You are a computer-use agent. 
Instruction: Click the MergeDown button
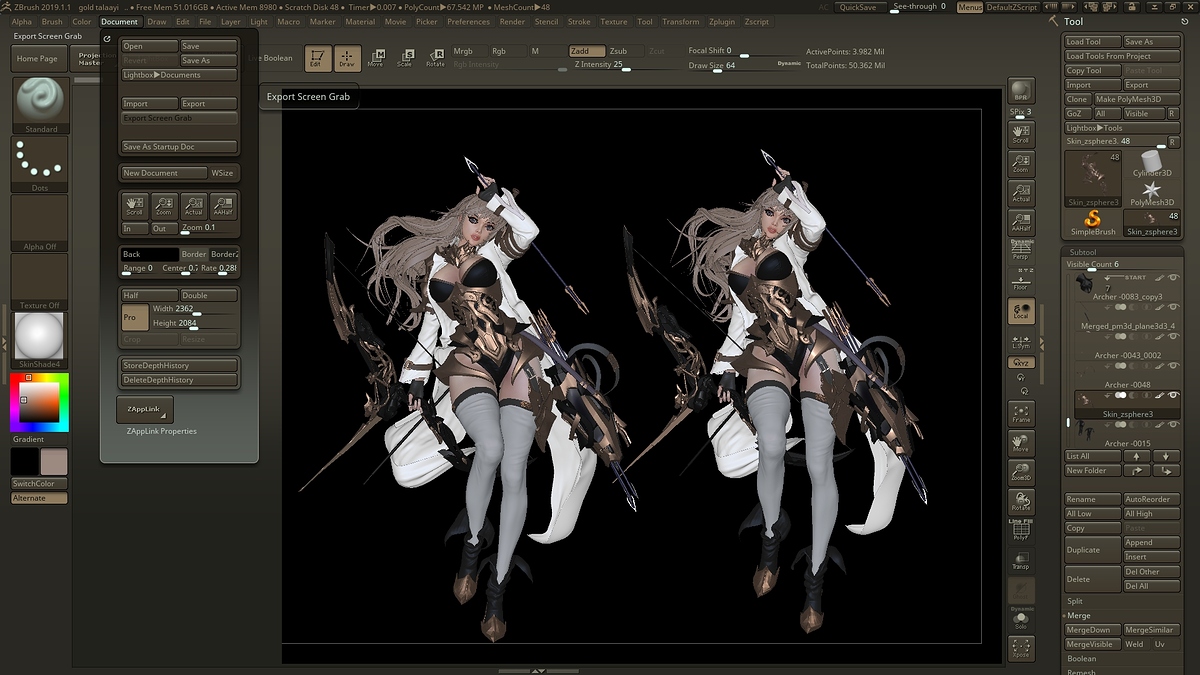coord(1092,630)
